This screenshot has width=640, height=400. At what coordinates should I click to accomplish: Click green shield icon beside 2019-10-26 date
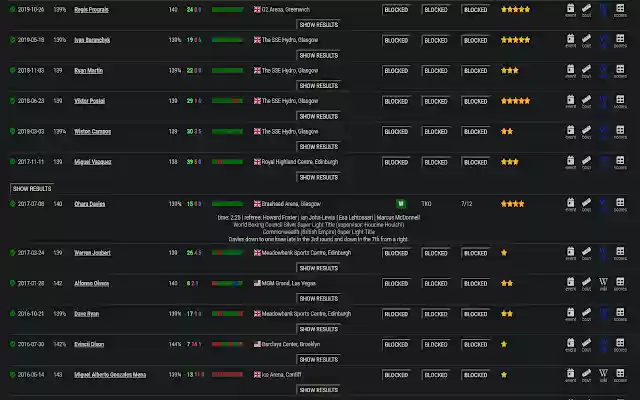point(13,9)
